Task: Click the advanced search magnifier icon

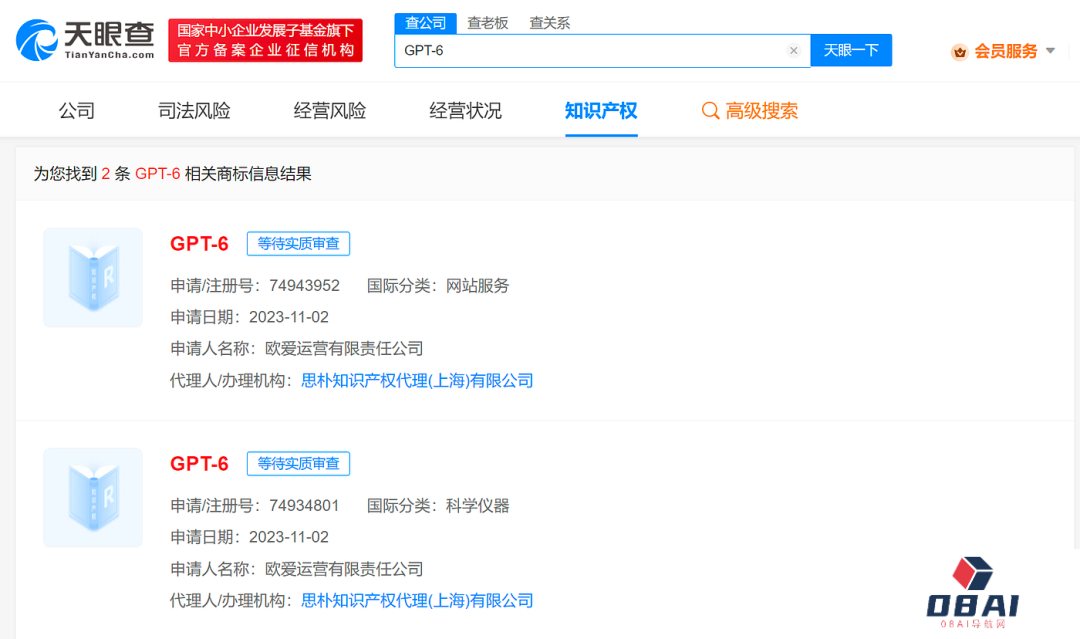Action: coord(710,111)
